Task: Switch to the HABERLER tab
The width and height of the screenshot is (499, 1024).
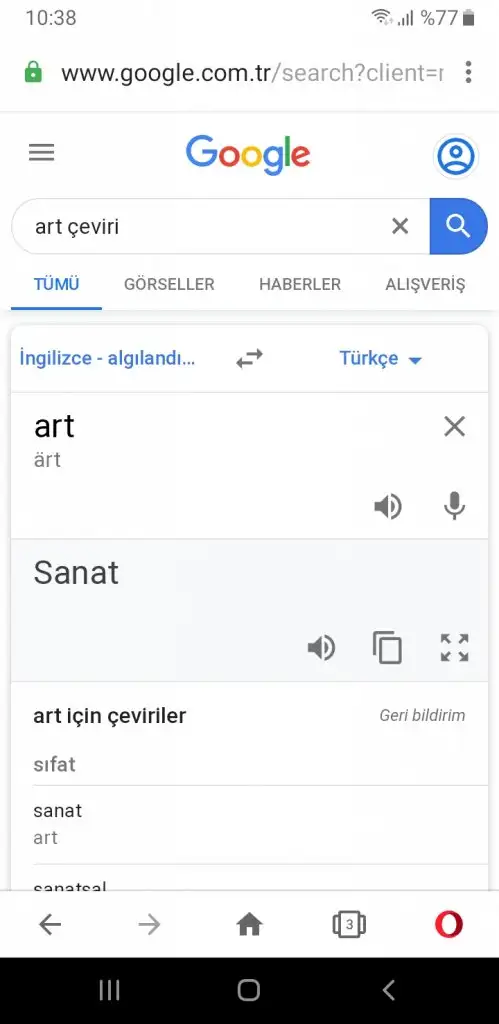Action: point(300,285)
